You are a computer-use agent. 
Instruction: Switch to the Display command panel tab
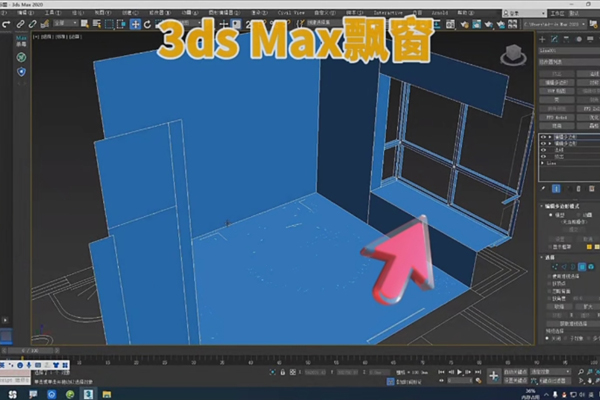click(590, 39)
